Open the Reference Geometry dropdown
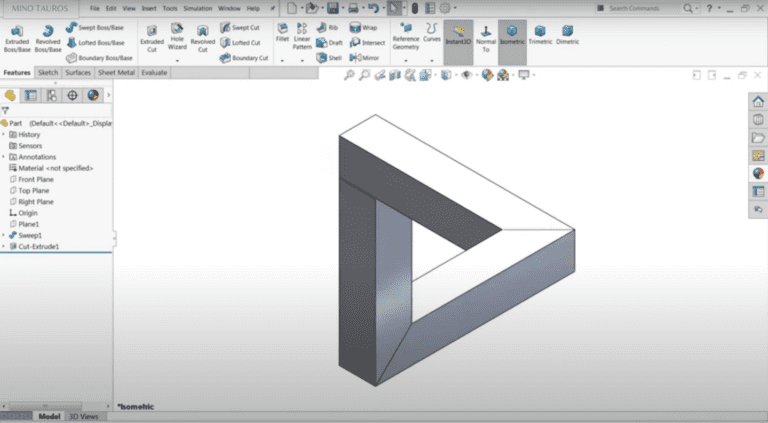This screenshot has height=423, width=768. coord(405,60)
